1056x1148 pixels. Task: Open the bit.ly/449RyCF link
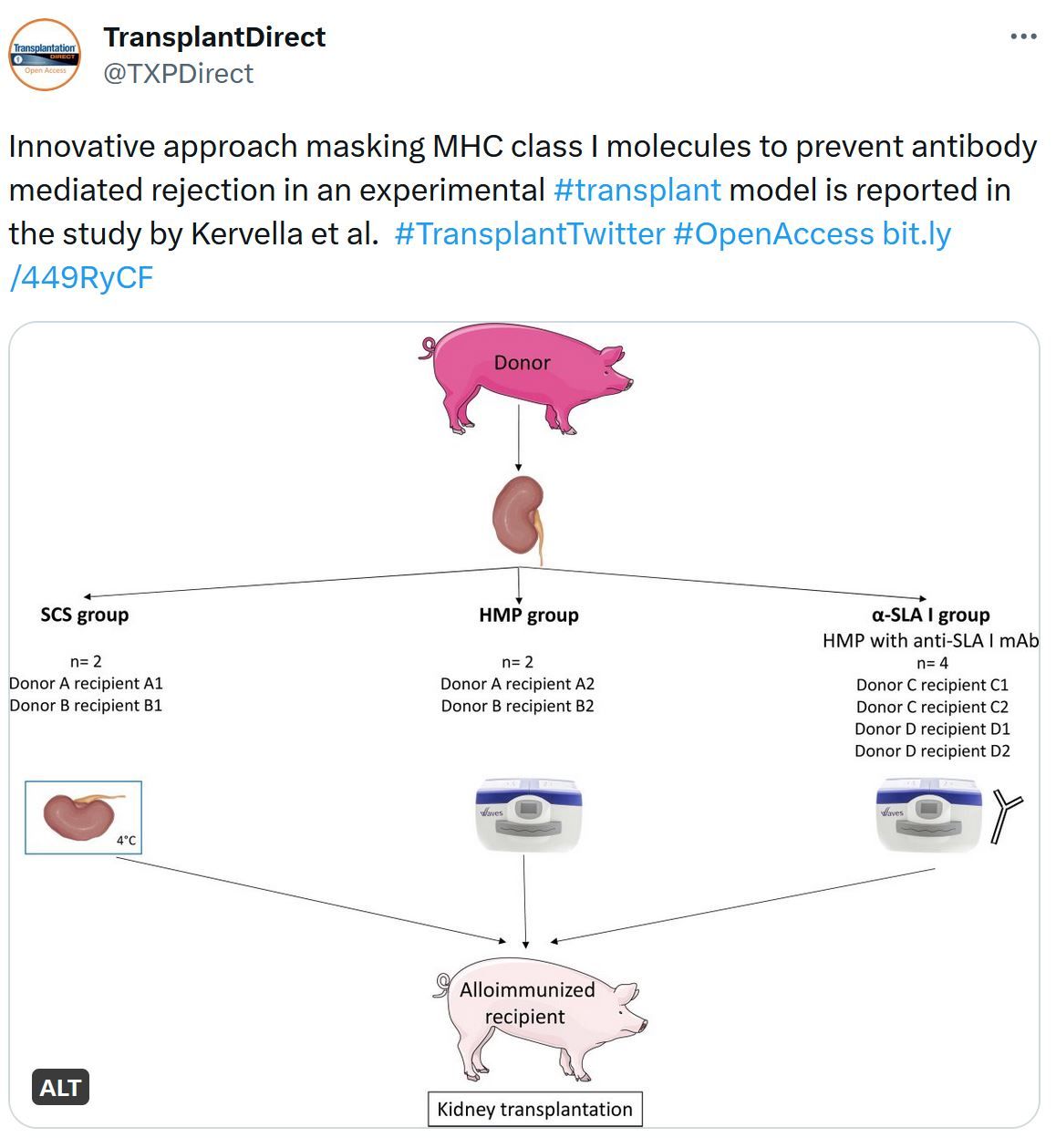click(480, 255)
